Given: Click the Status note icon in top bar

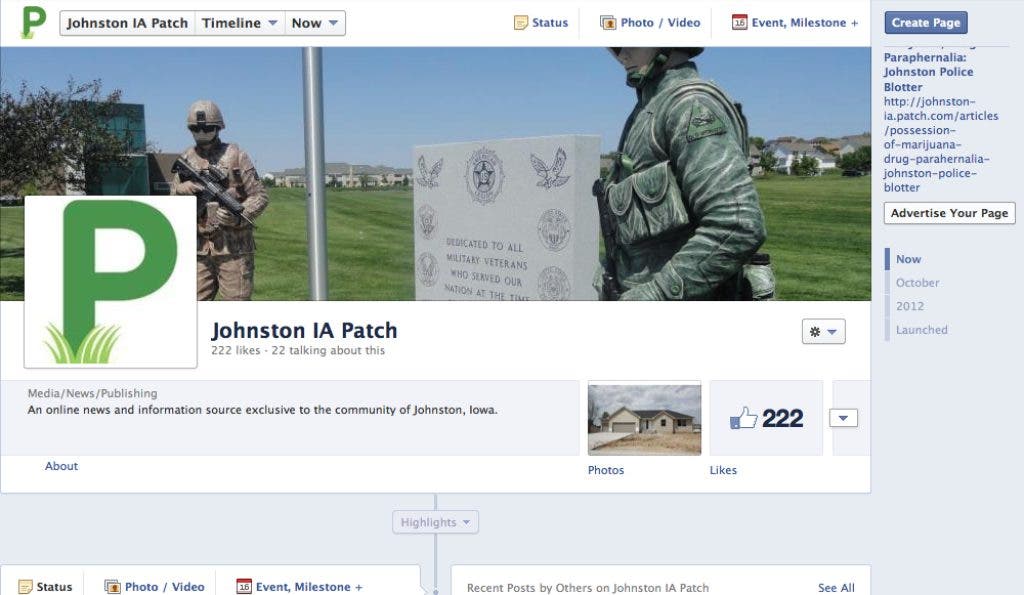Looking at the screenshot, I should [520, 23].
